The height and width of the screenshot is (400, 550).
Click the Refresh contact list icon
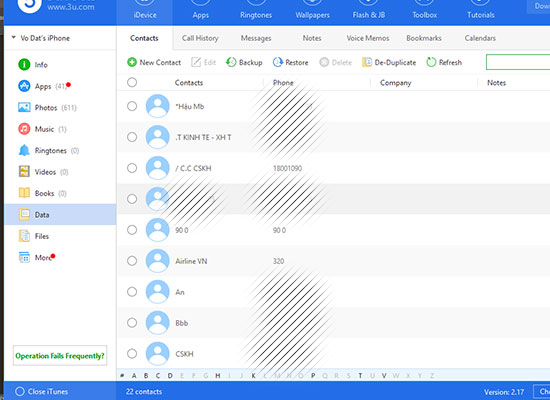[431, 62]
